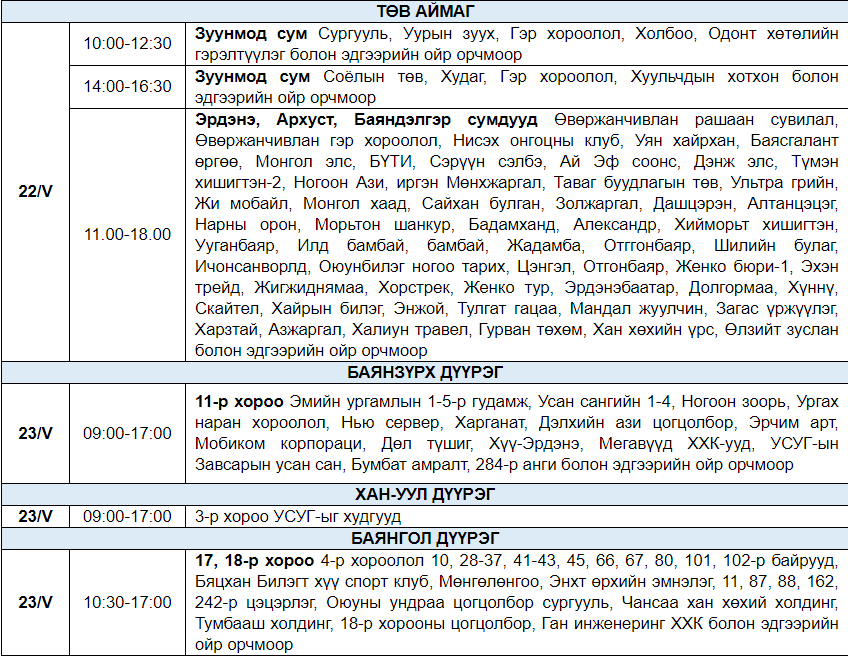Screen dimensions: 848x656
Task: Click the ХАН-УУЛ ДҮҮРЭГ section header
Action: pyautogui.click(x=424, y=494)
